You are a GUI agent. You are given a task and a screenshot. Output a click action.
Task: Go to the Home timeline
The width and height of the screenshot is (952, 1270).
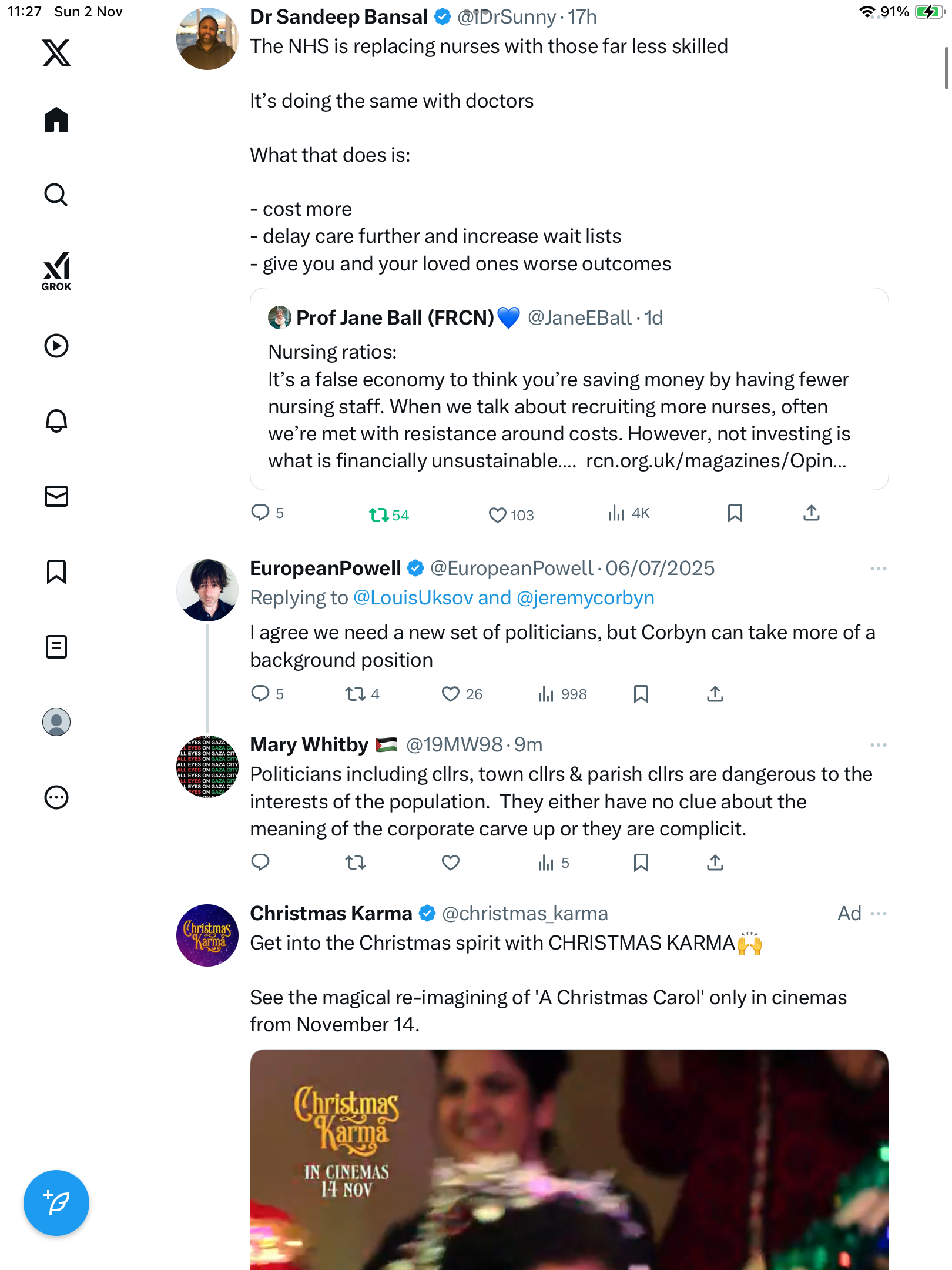[x=56, y=120]
